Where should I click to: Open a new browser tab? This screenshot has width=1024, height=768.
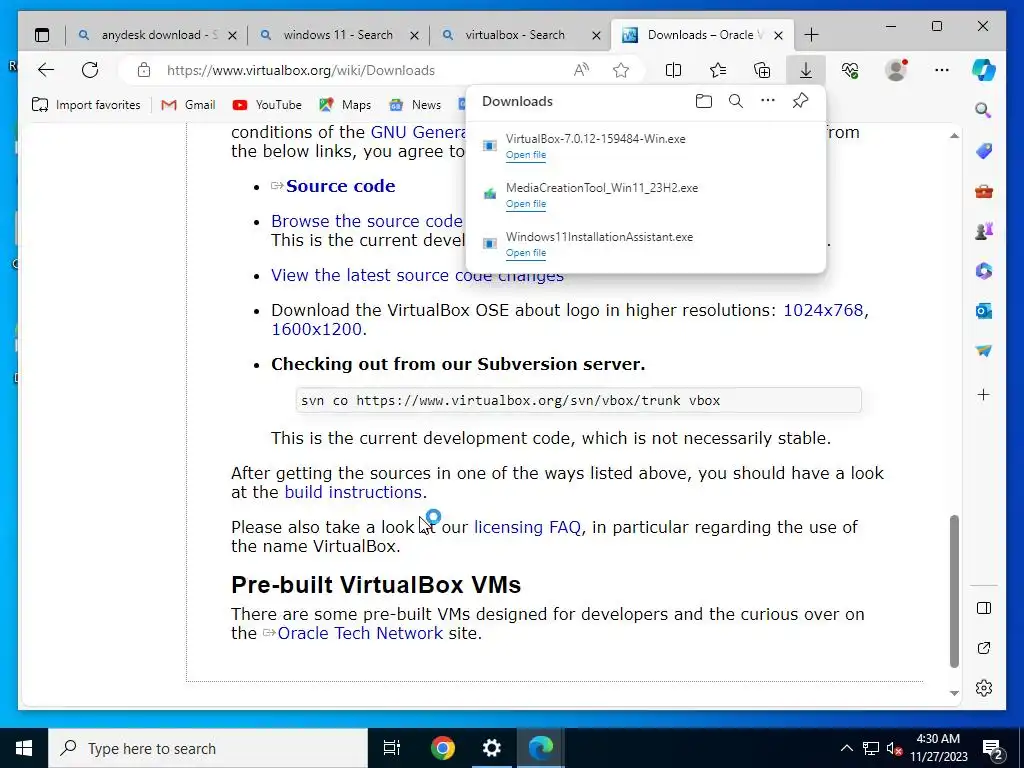click(811, 35)
